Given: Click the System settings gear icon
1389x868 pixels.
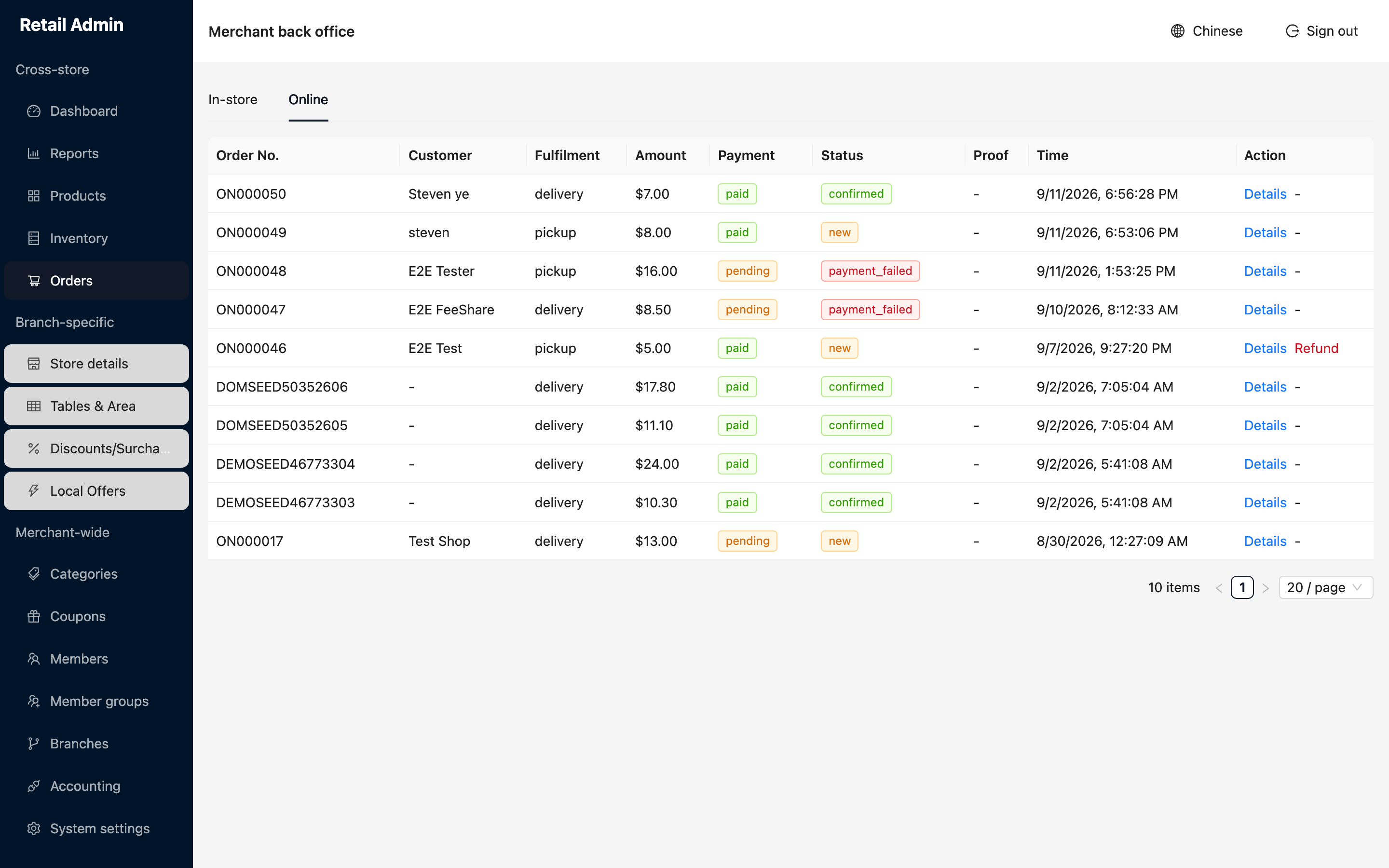Looking at the screenshot, I should pos(34,828).
